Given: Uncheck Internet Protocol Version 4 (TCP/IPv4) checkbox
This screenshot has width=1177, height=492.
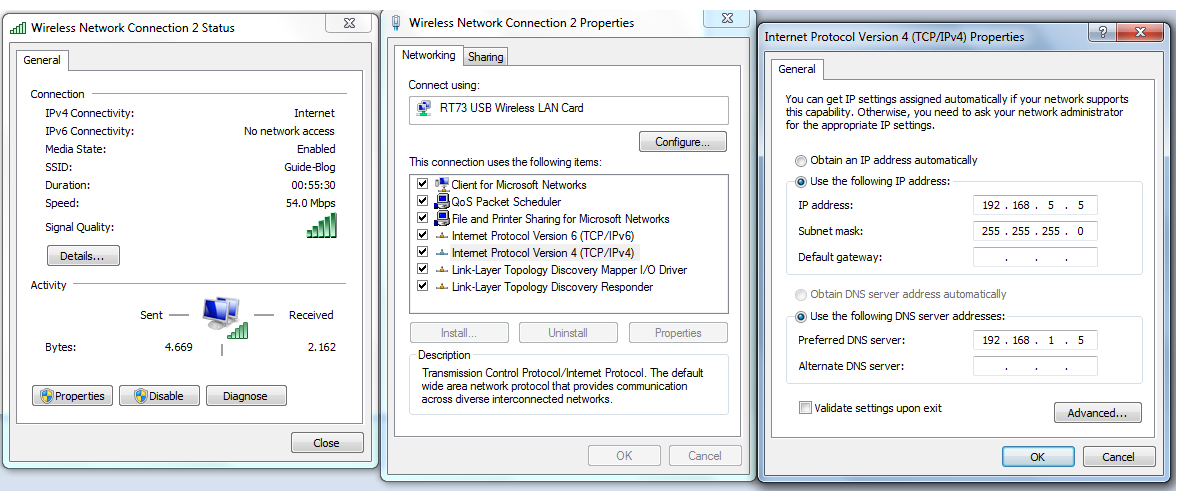Looking at the screenshot, I should tap(422, 253).
